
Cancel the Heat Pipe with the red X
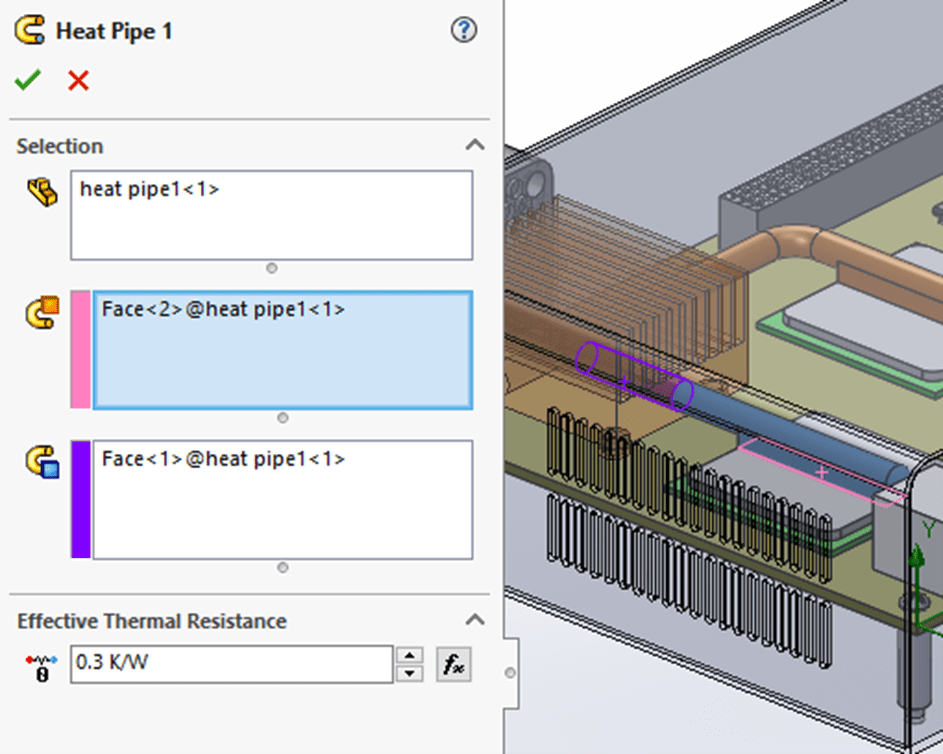(x=77, y=80)
